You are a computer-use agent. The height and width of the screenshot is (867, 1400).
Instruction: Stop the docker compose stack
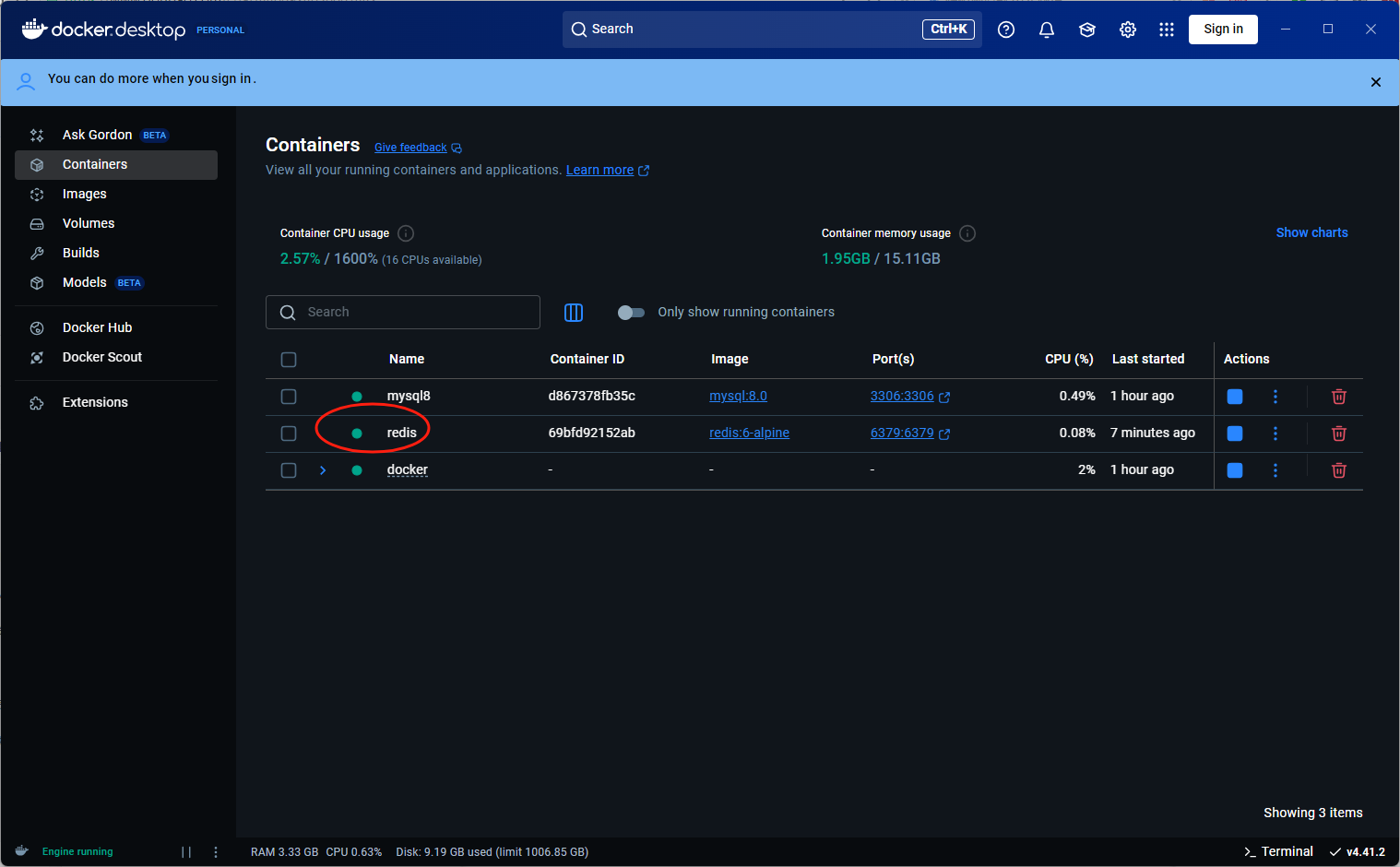1235,470
